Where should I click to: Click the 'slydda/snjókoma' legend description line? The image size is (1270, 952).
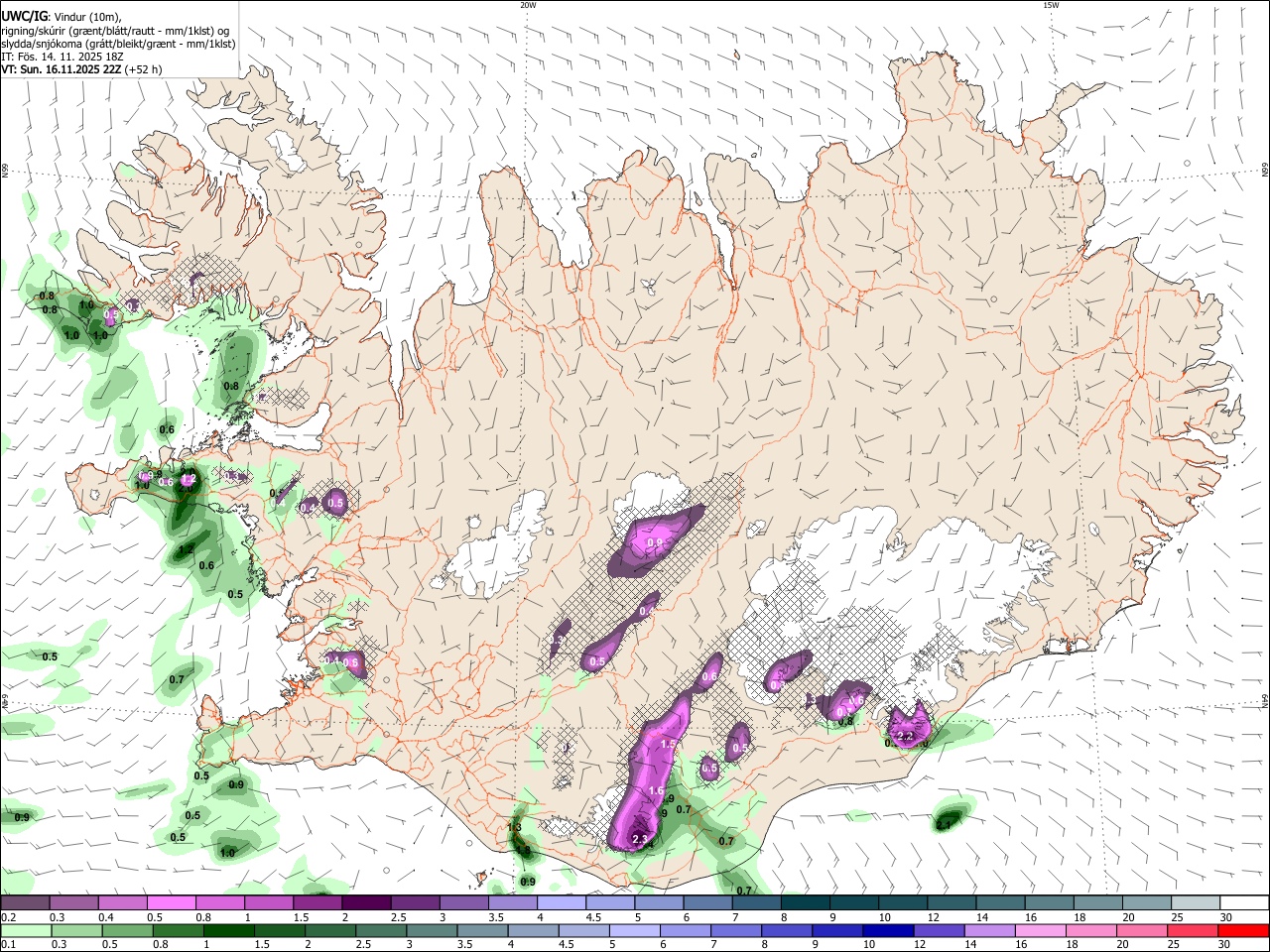pyautogui.click(x=118, y=44)
